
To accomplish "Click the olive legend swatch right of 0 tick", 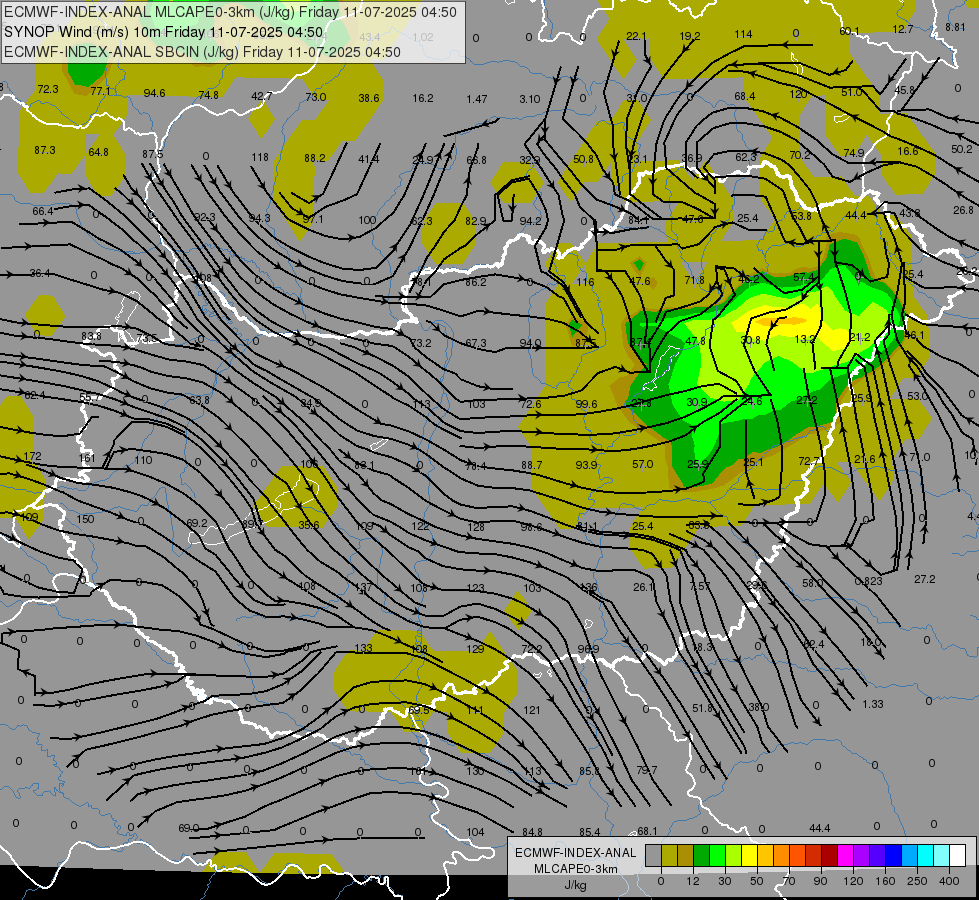I will coord(669,855).
